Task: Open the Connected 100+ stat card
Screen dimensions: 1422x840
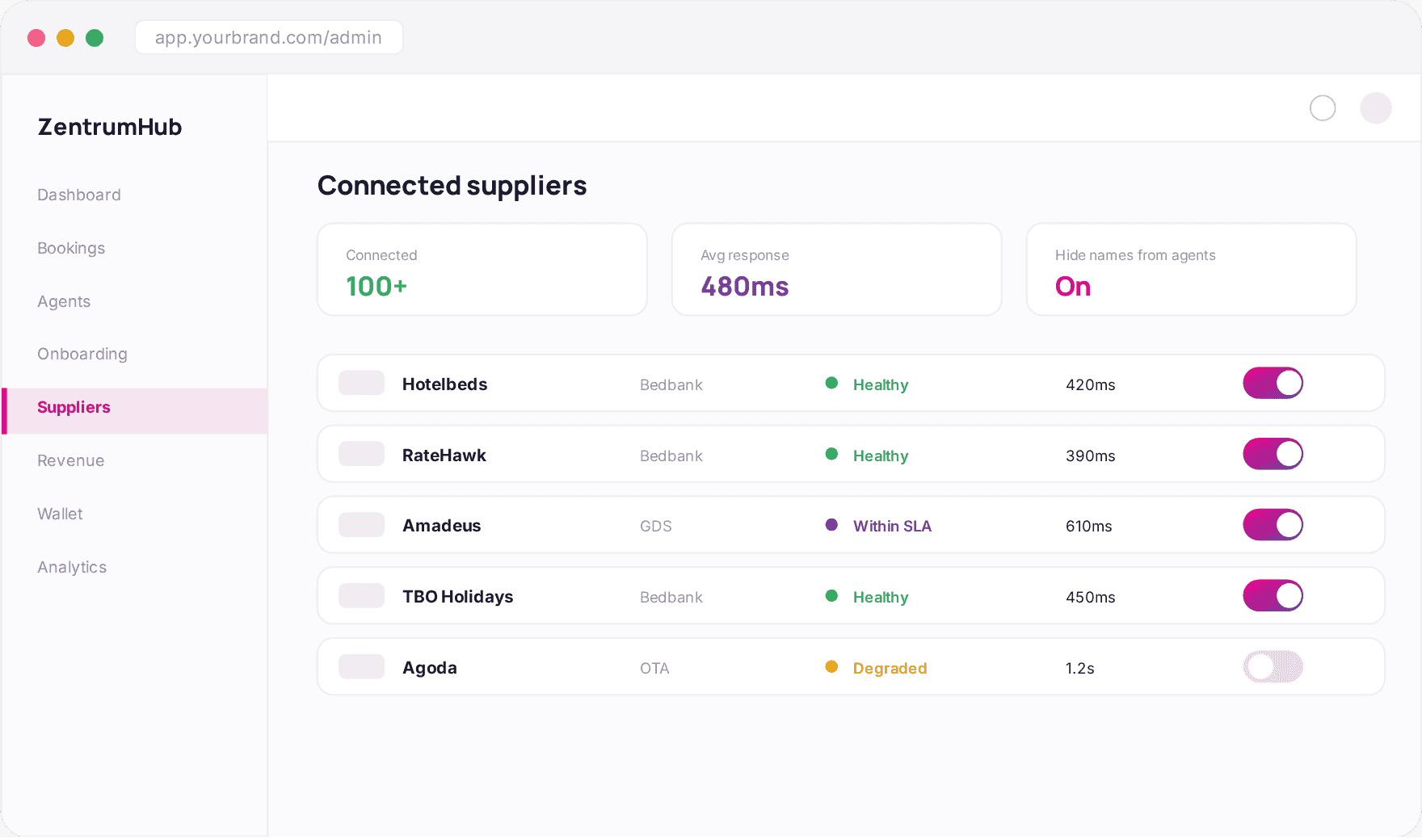Action: tap(482, 270)
